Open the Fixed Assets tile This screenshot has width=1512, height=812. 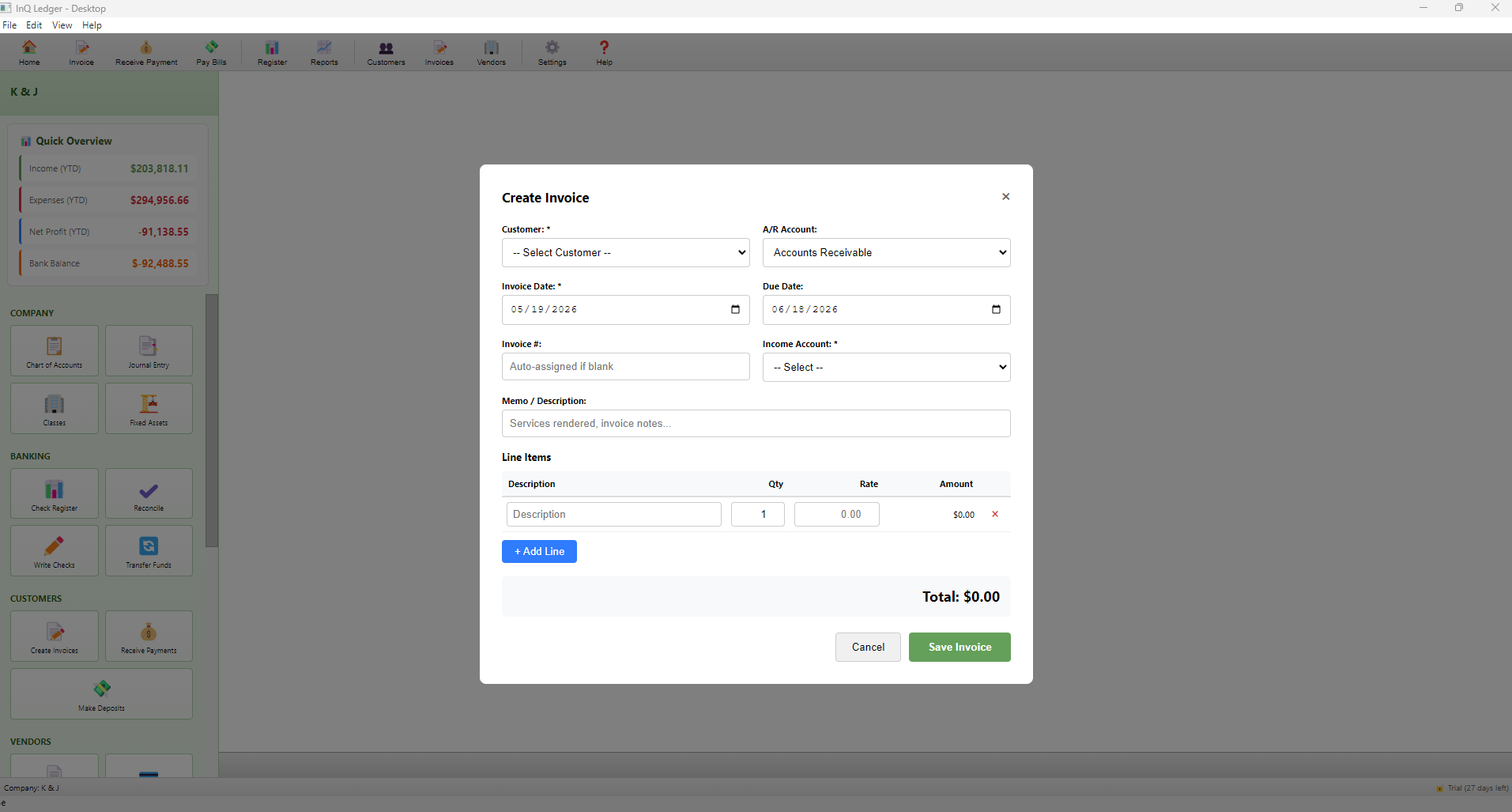pos(149,408)
